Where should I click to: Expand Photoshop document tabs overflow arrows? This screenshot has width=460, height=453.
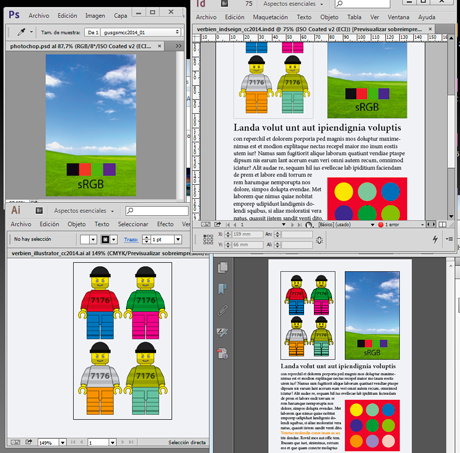[179, 46]
